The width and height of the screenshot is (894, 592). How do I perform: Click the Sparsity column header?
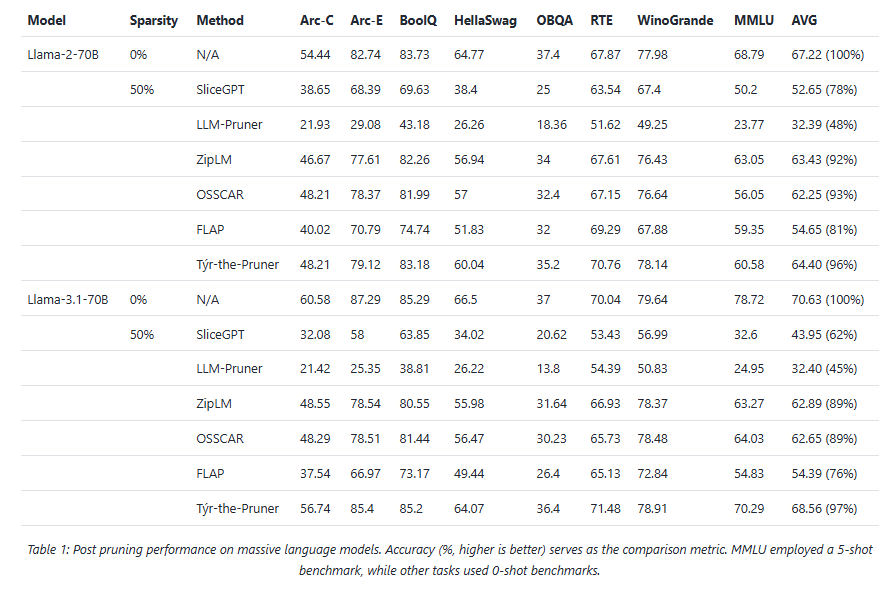(154, 20)
